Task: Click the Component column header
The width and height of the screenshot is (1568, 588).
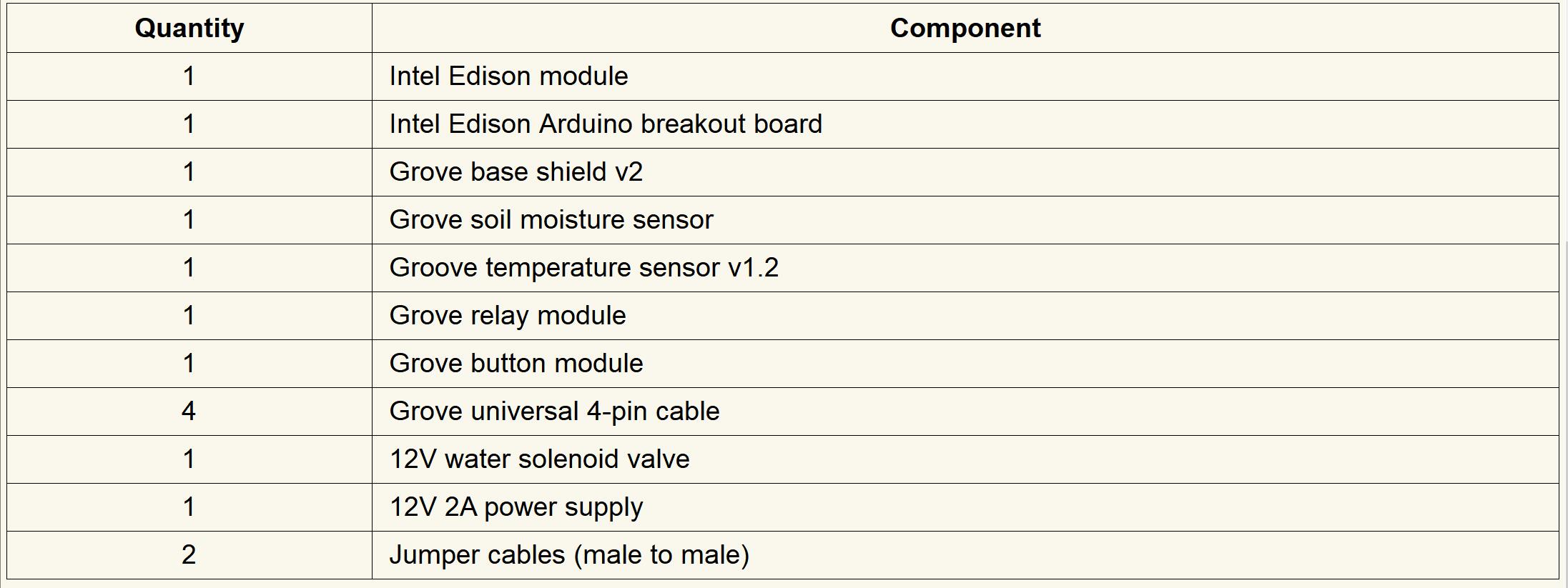Action: point(965,28)
